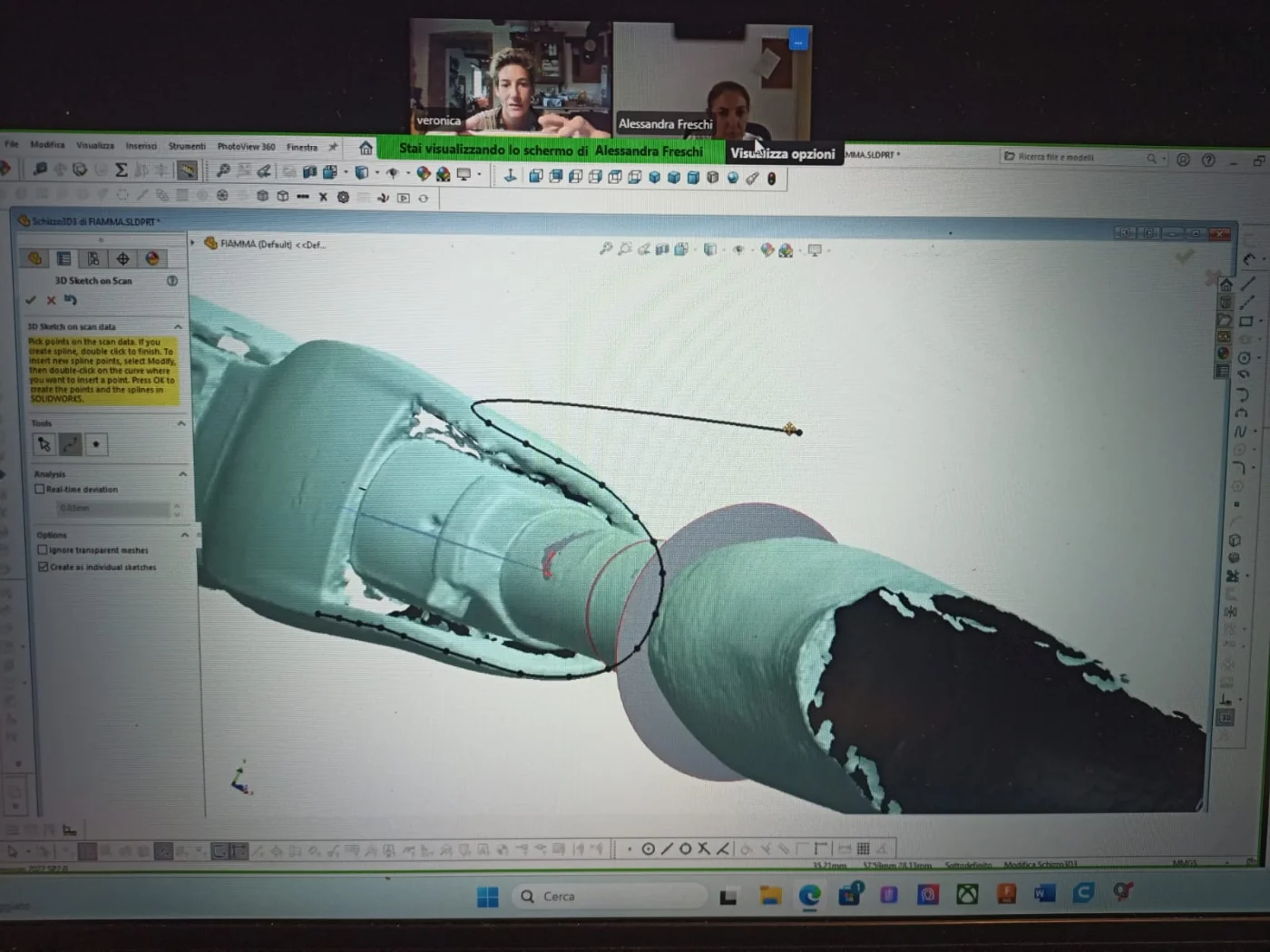The height and width of the screenshot is (952, 1270).
Task: Collapse the Options section
Action: pos(184,535)
